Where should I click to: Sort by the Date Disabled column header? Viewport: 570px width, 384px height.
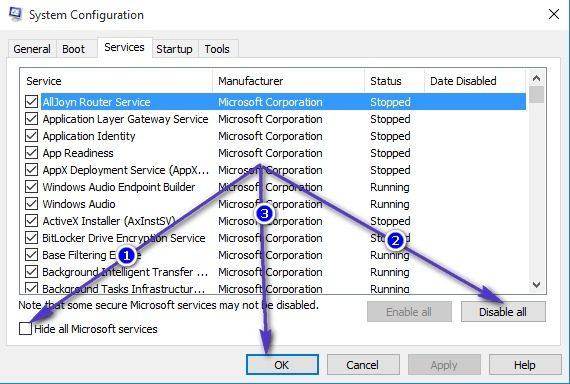[x=475, y=81]
